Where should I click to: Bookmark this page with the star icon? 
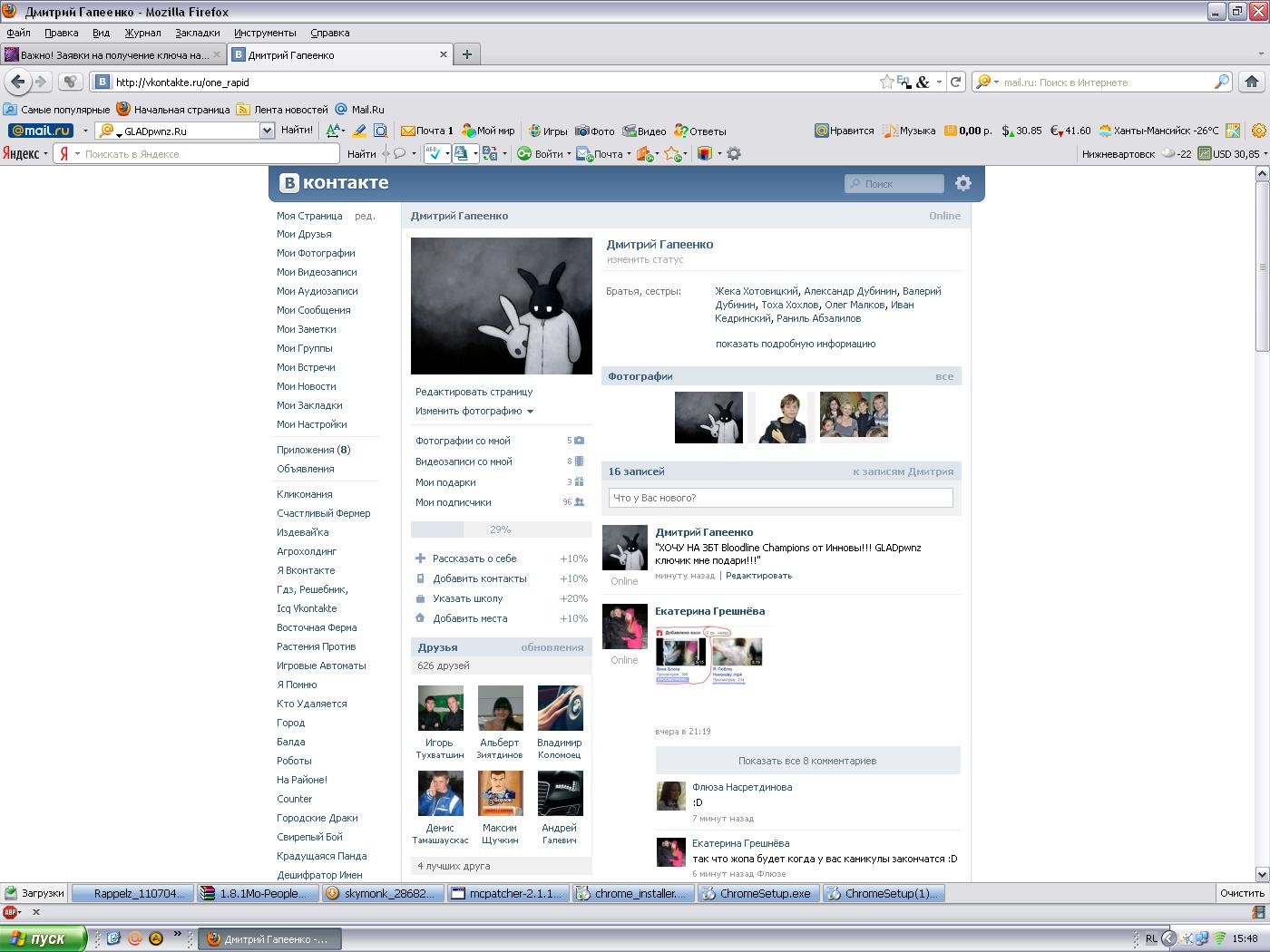tap(886, 82)
